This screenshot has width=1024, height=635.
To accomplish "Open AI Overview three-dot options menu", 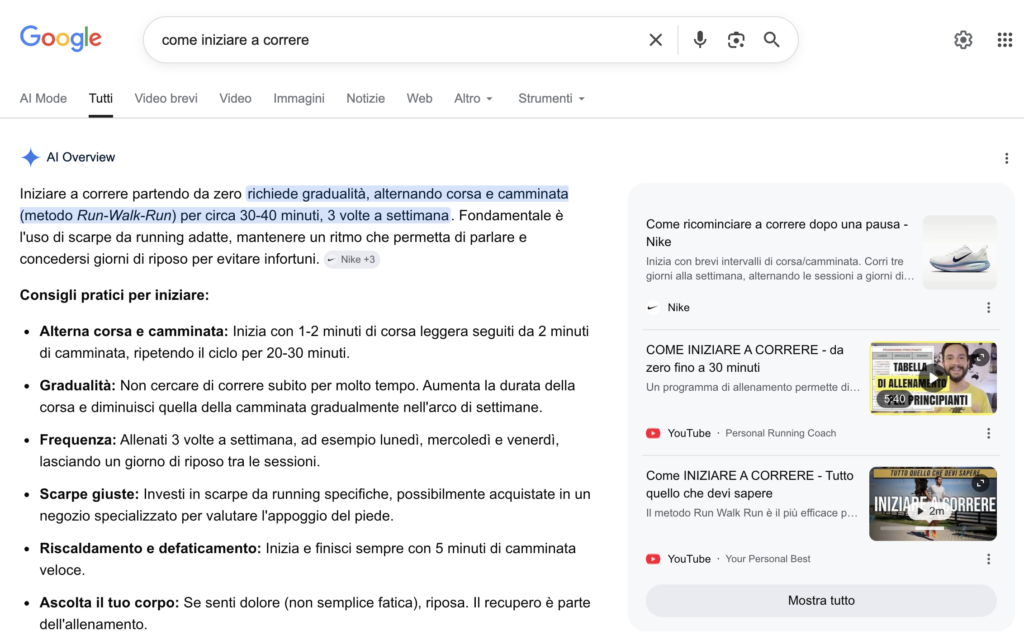I will [x=1006, y=158].
